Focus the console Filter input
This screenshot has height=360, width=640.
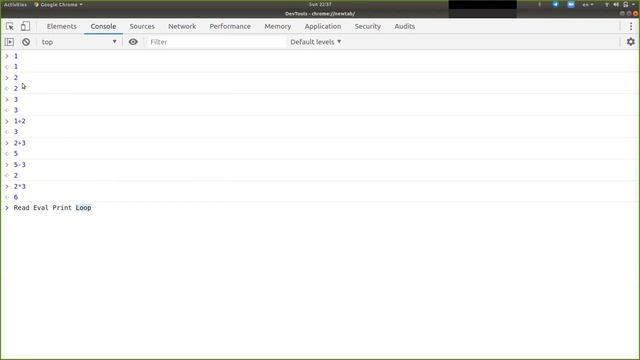pos(217,42)
